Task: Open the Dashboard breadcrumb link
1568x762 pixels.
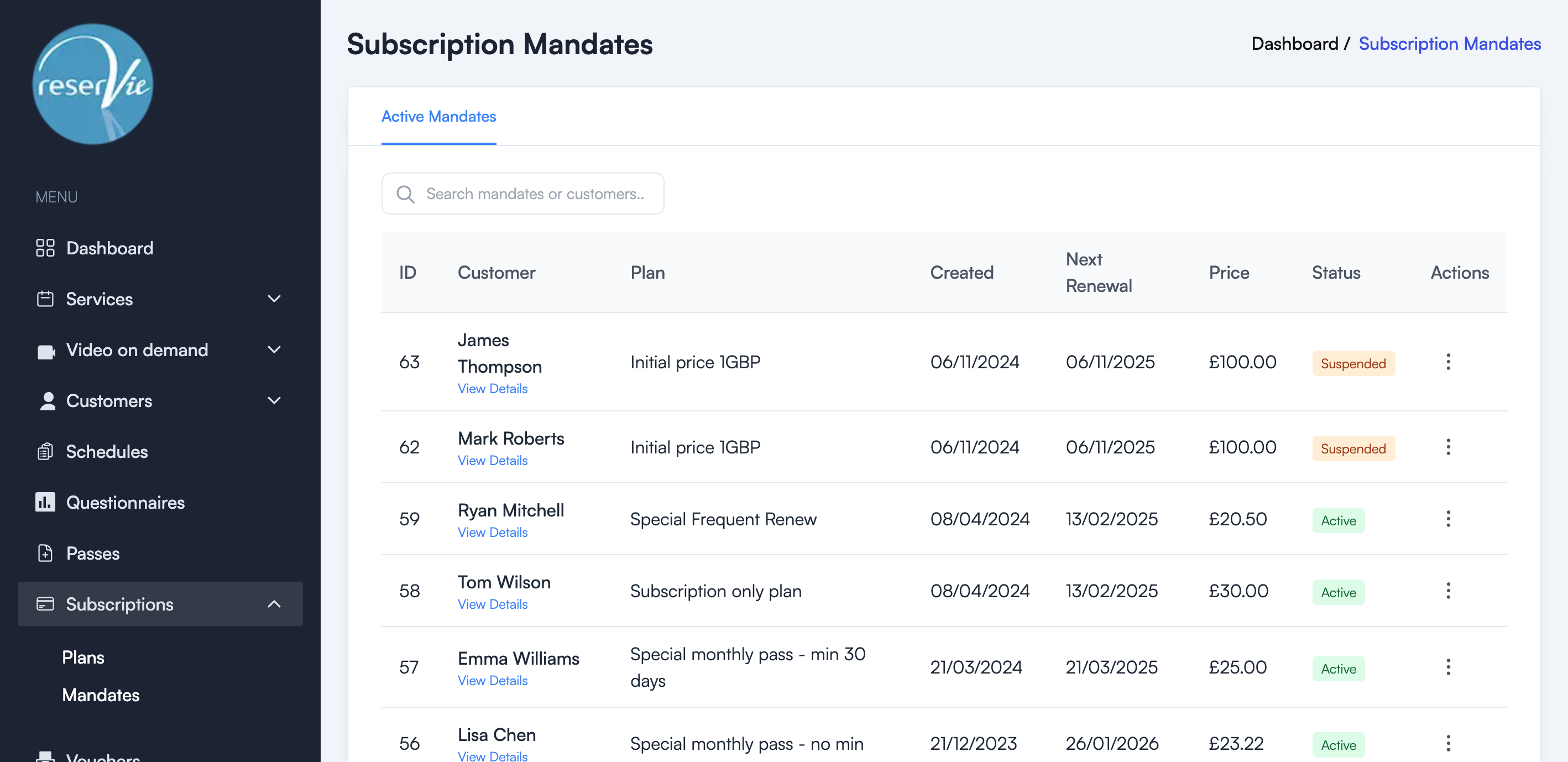Action: click(x=1295, y=43)
